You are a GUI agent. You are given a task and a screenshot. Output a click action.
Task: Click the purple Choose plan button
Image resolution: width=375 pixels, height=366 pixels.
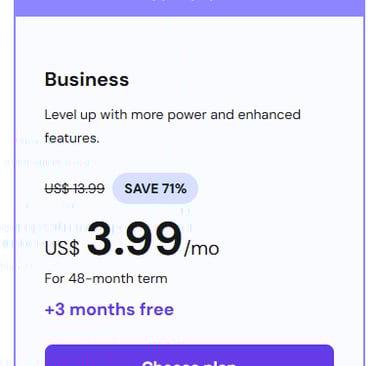click(x=189, y=356)
